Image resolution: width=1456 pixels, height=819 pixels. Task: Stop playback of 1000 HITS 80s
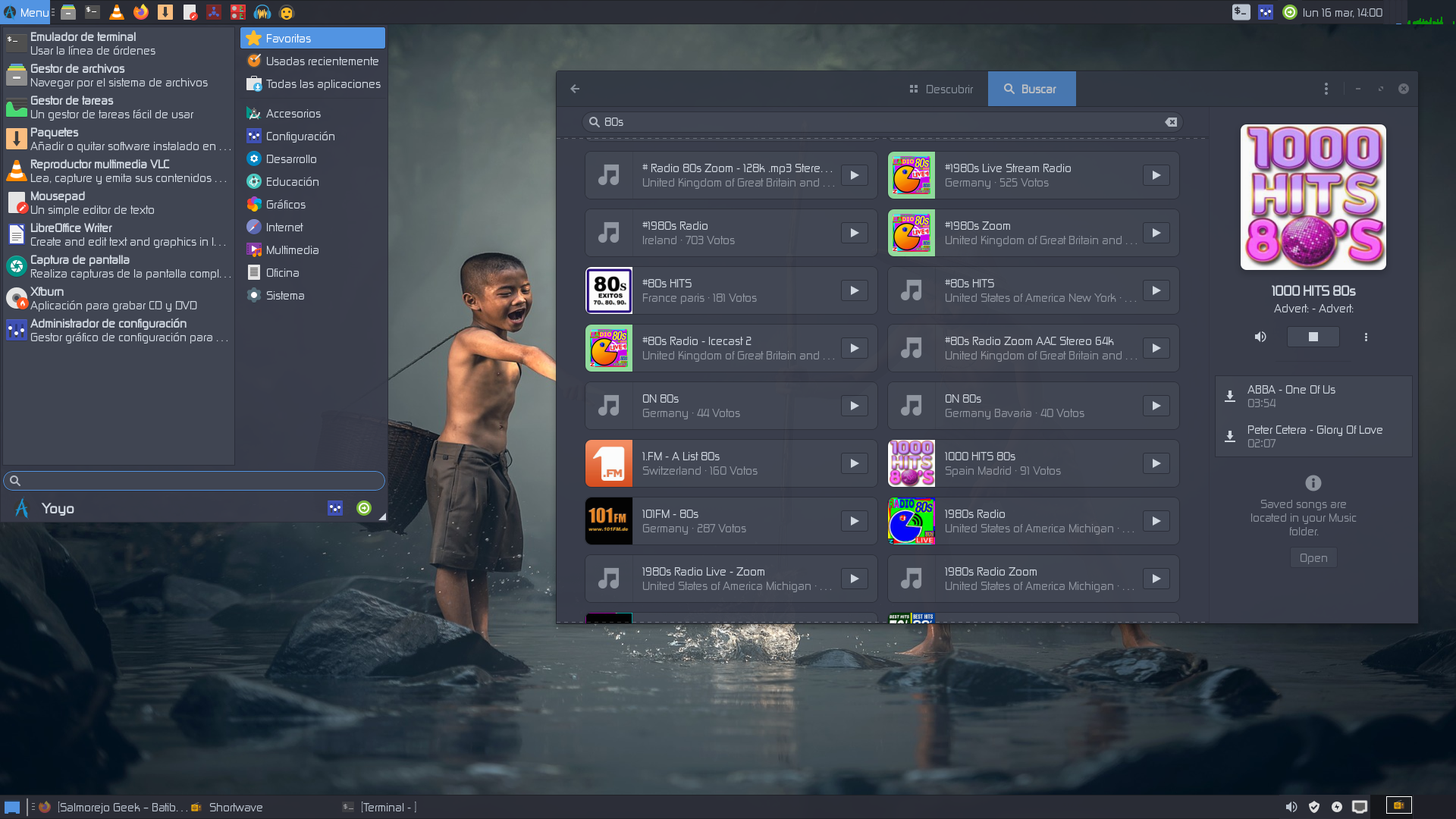tap(1313, 337)
